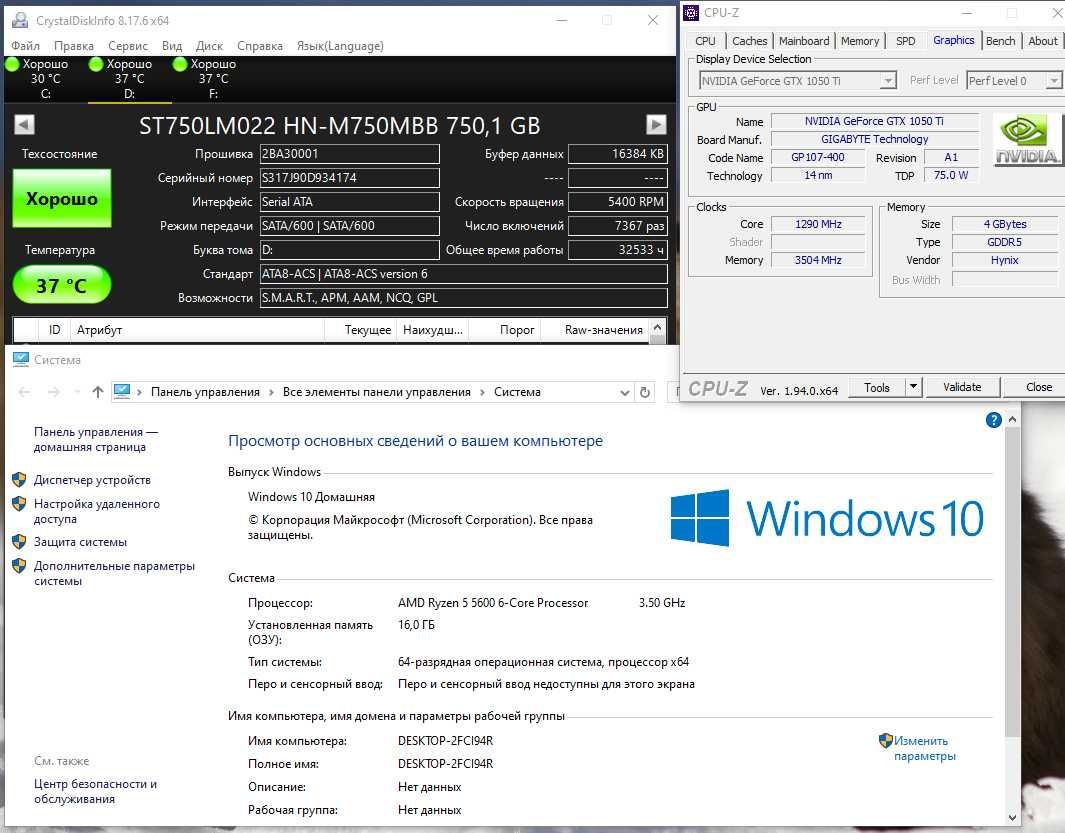Click the shield icon beside Изменить параметры
This screenshot has height=833, width=1065.
click(x=885, y=741)
